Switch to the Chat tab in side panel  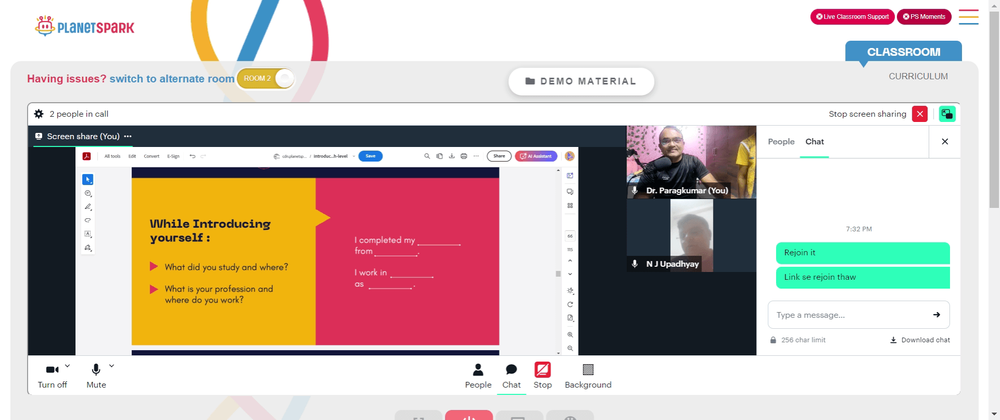coord(814,141)
